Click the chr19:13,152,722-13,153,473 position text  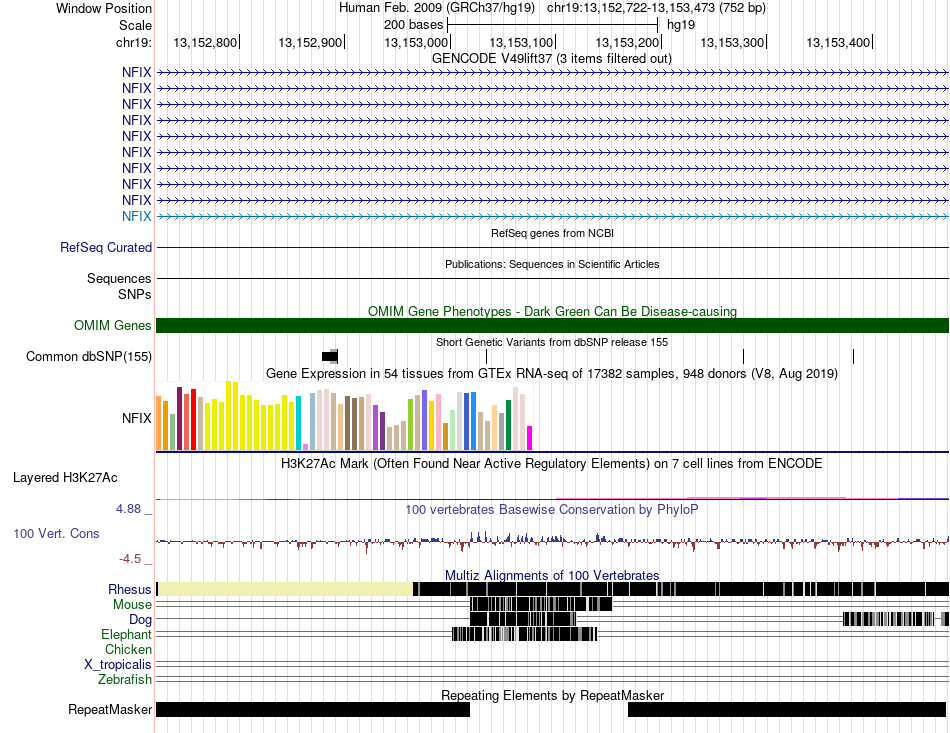[656, 8]
